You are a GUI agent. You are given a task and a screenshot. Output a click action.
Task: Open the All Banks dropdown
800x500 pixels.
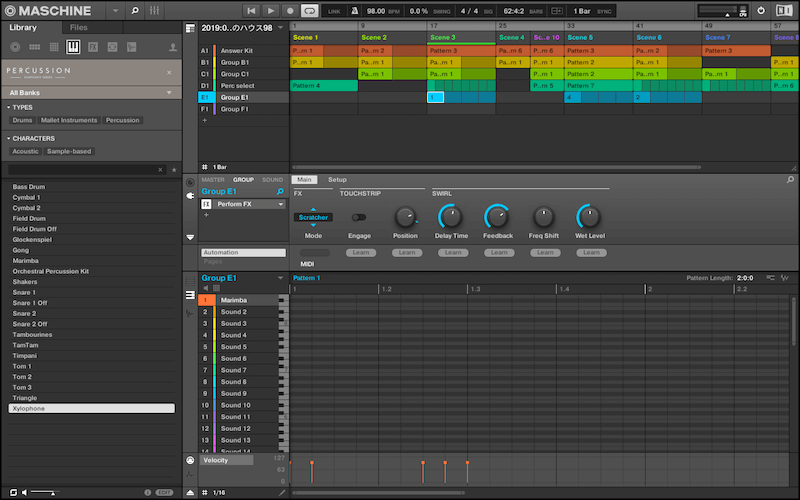[92, 92]
